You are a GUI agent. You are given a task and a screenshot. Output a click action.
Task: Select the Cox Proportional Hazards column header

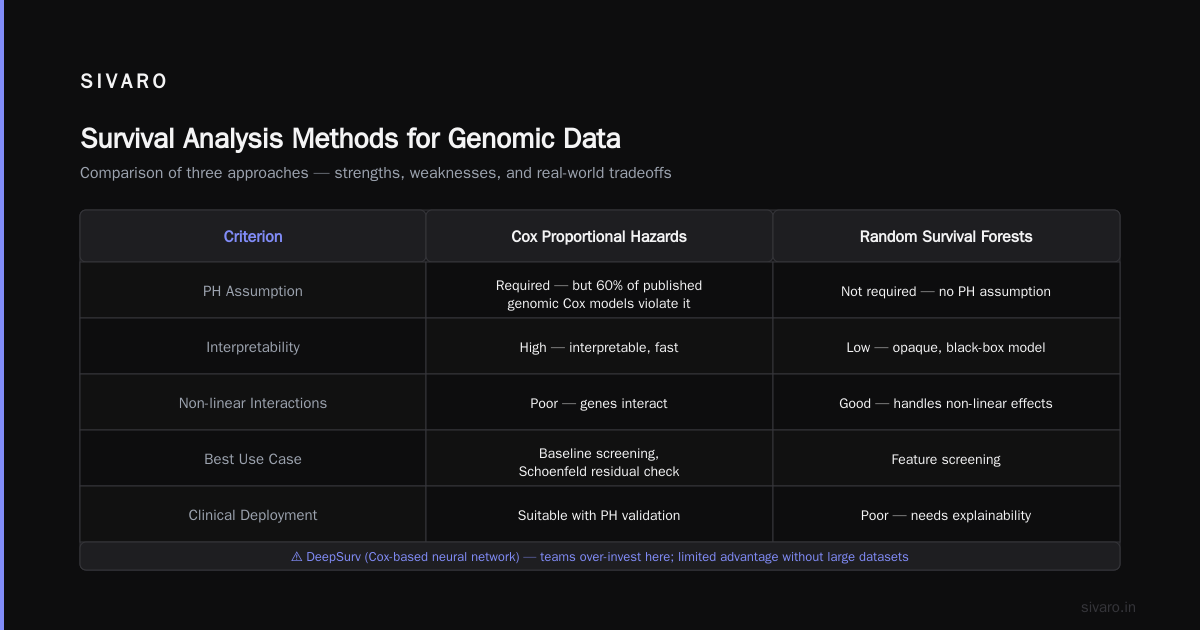[599, 237]
